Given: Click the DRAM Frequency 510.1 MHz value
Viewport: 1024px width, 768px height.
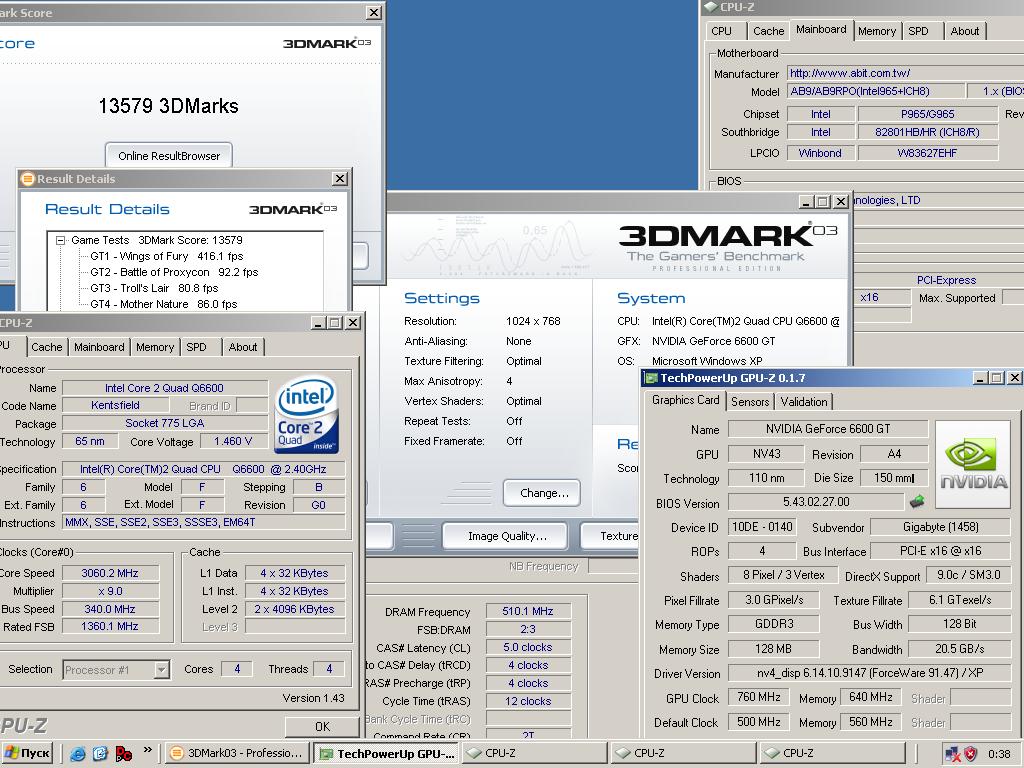Looking at the screenshot, I should [528, 611].
